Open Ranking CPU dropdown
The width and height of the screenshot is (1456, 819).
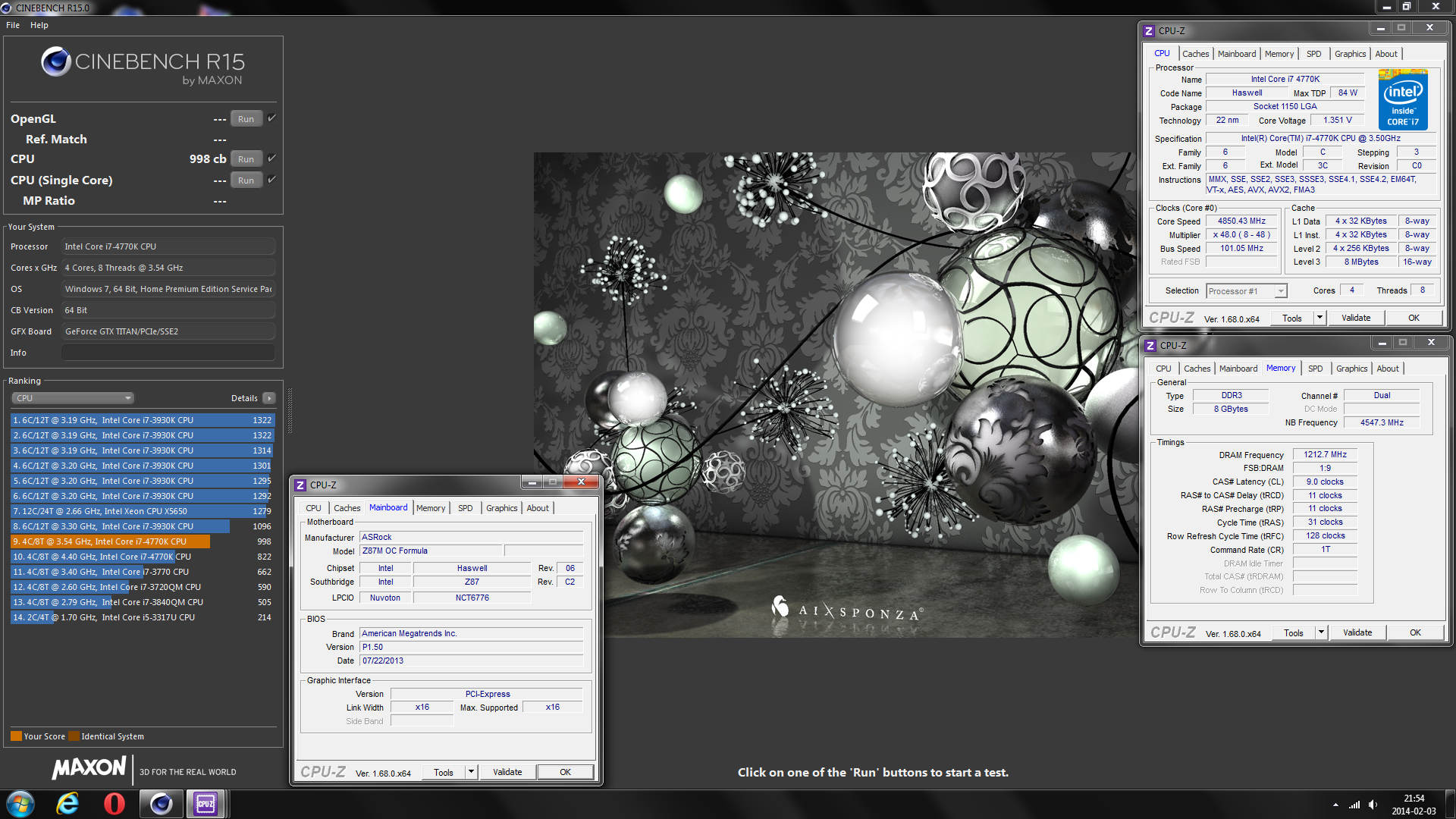point(73,398)
